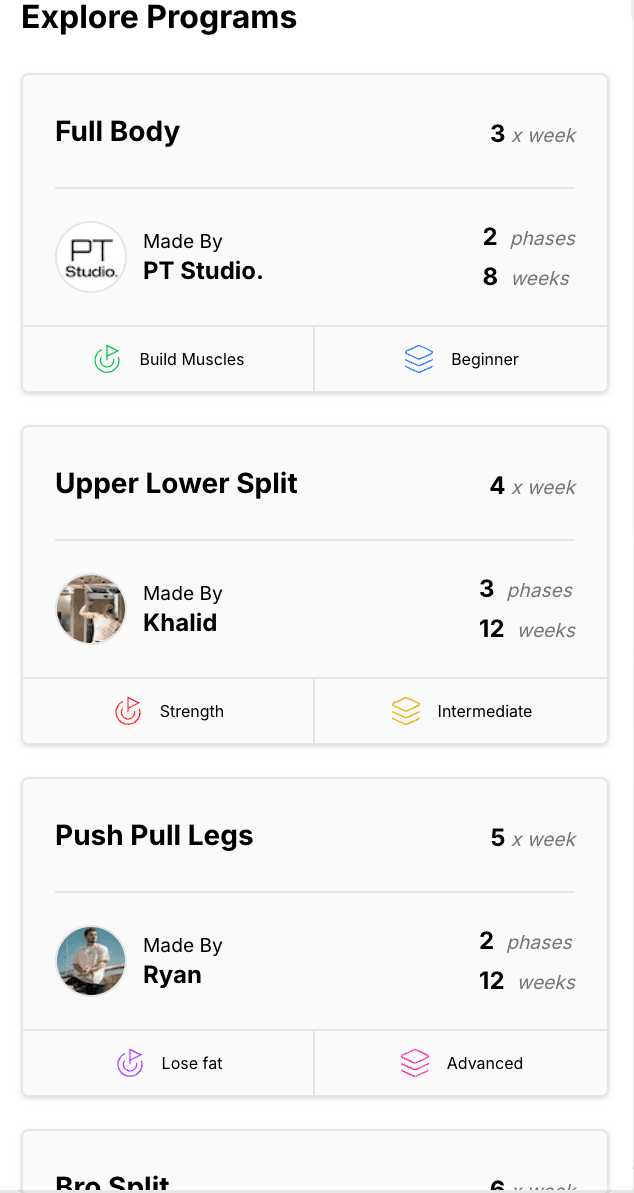Image resolution: width=634 pixels, height=1193 pixels.
Task: Open Khalid's profile picture
Action: (91, 609)
